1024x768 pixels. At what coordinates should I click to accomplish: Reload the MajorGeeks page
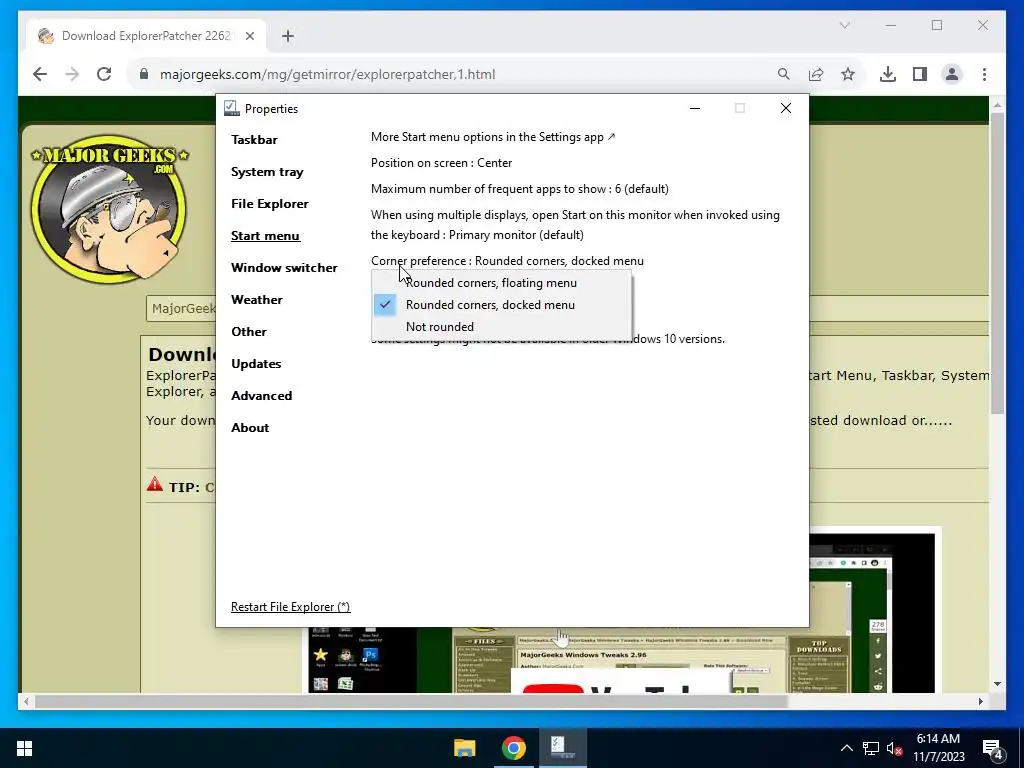104,74
